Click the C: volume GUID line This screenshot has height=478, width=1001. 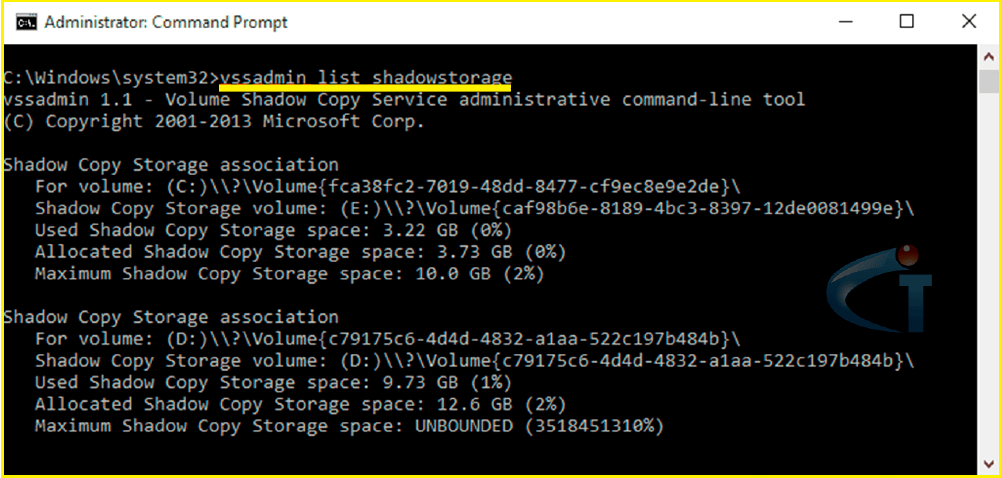tap(388, 187)
